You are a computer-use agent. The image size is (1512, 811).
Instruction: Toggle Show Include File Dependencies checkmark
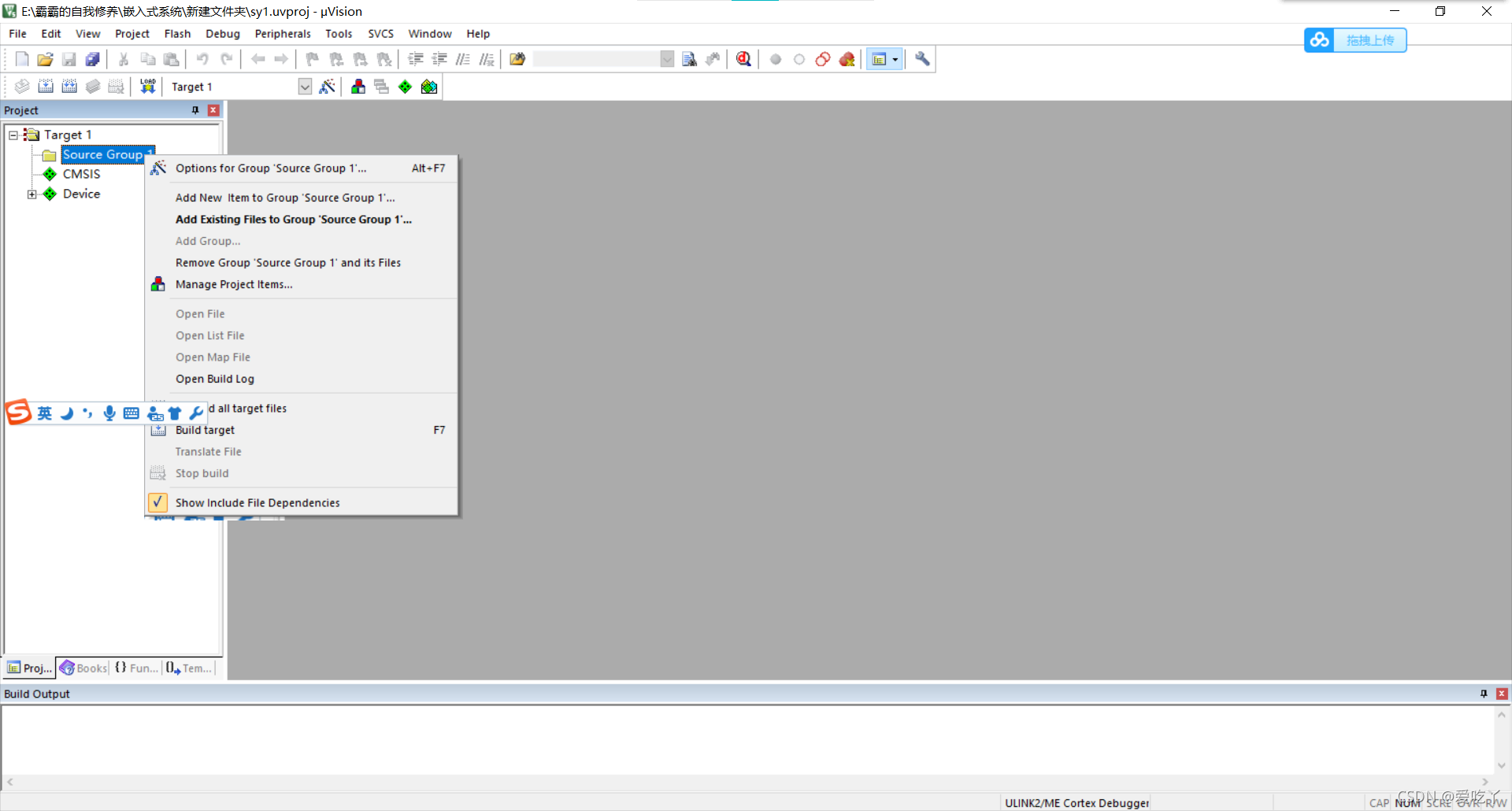[x=157, y=502]
